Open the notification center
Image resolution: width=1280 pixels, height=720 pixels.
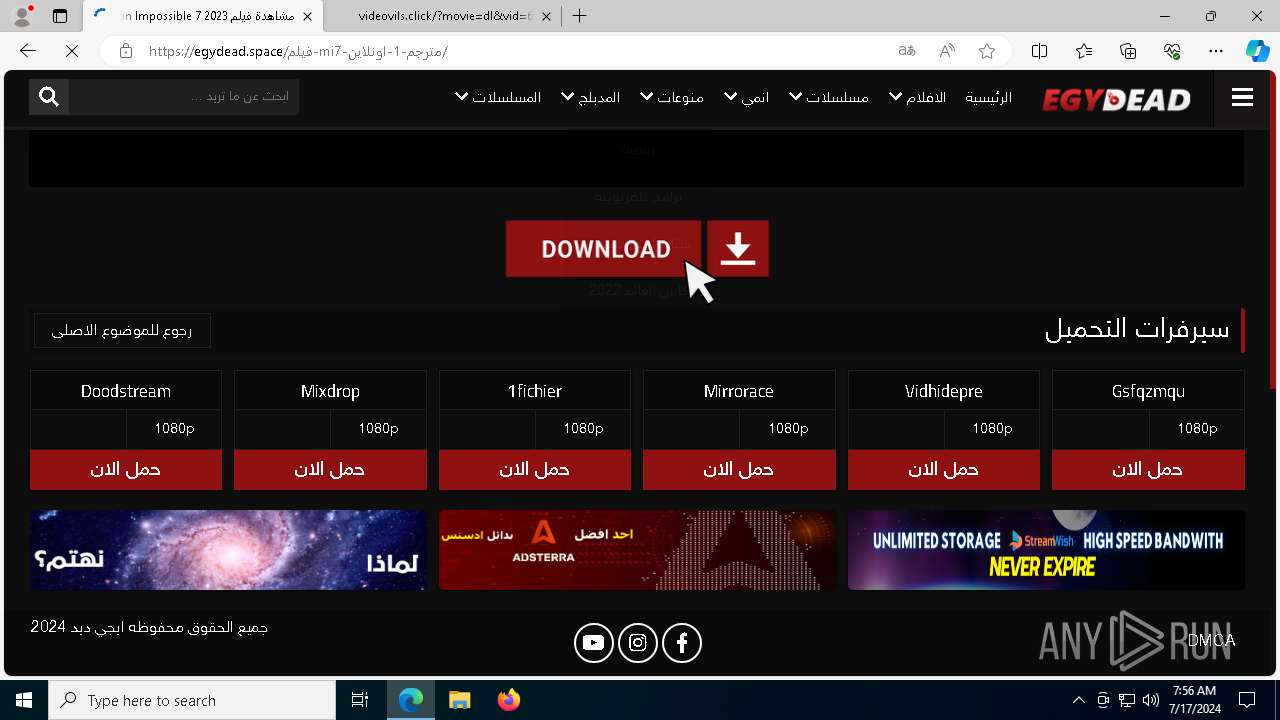point(1247,700)
